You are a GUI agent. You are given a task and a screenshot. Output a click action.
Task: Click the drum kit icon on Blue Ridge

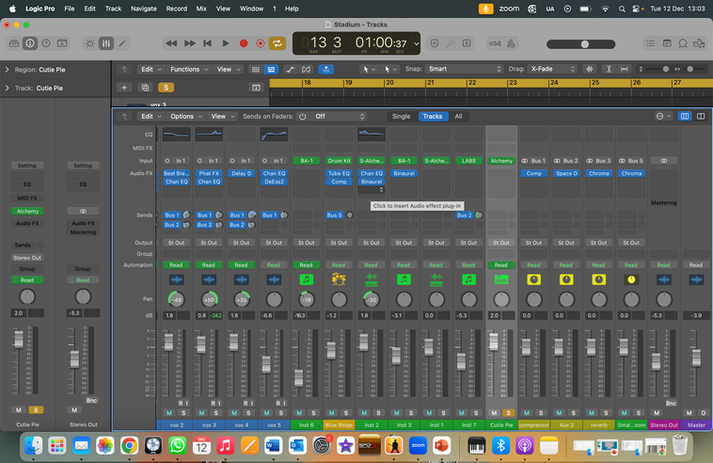coord(338,278)
